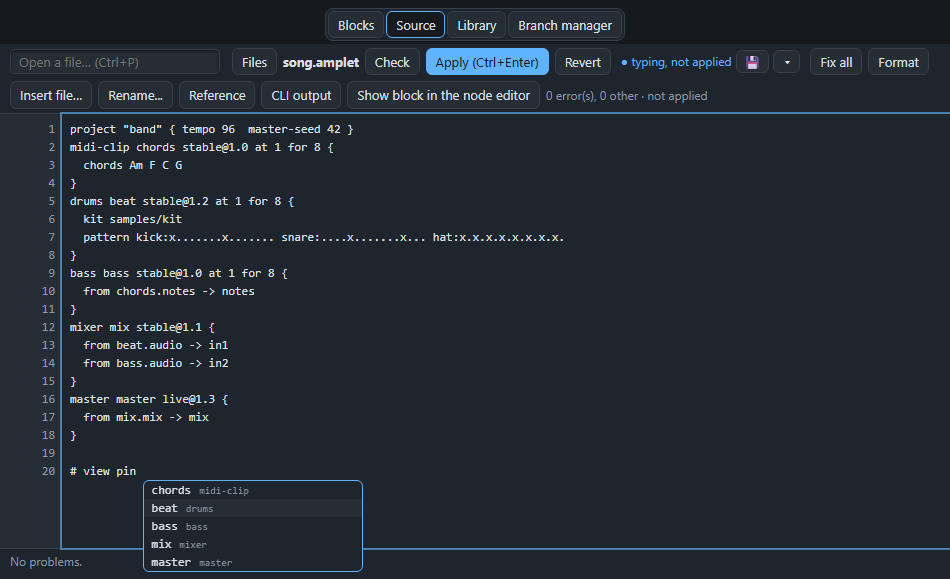Click 'bass bass stable@1.0' line

(x=179, y=273)
